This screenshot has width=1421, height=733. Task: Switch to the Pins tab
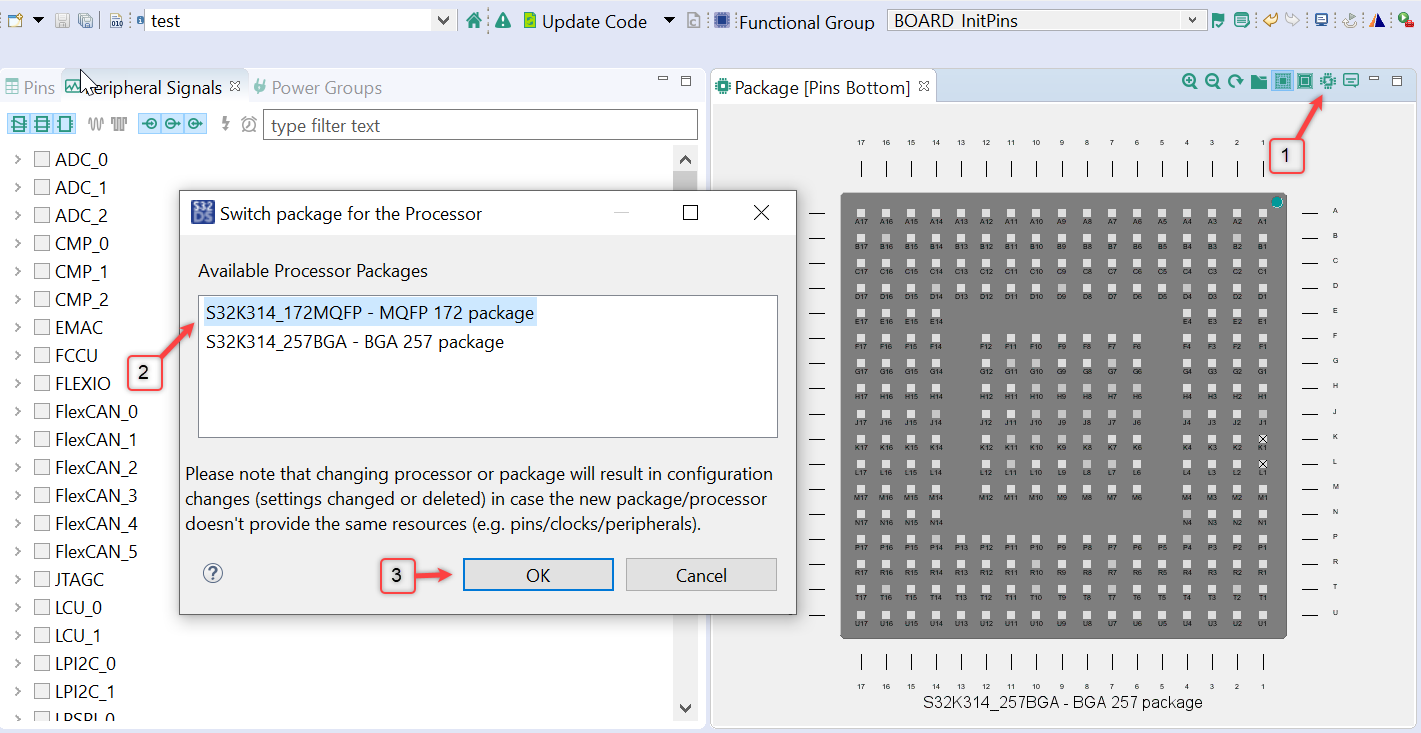point(30,88)
